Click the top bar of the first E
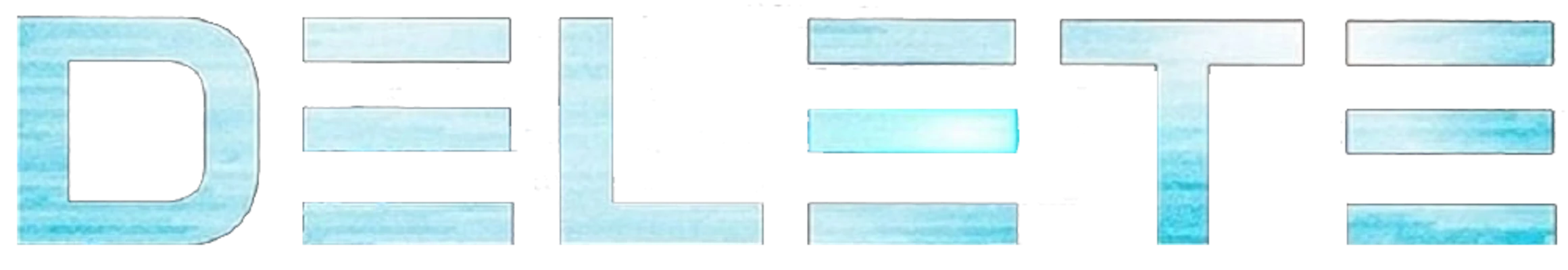Image resolution: width=1568 pixels, height=270 pixels. tap(405, 40)
